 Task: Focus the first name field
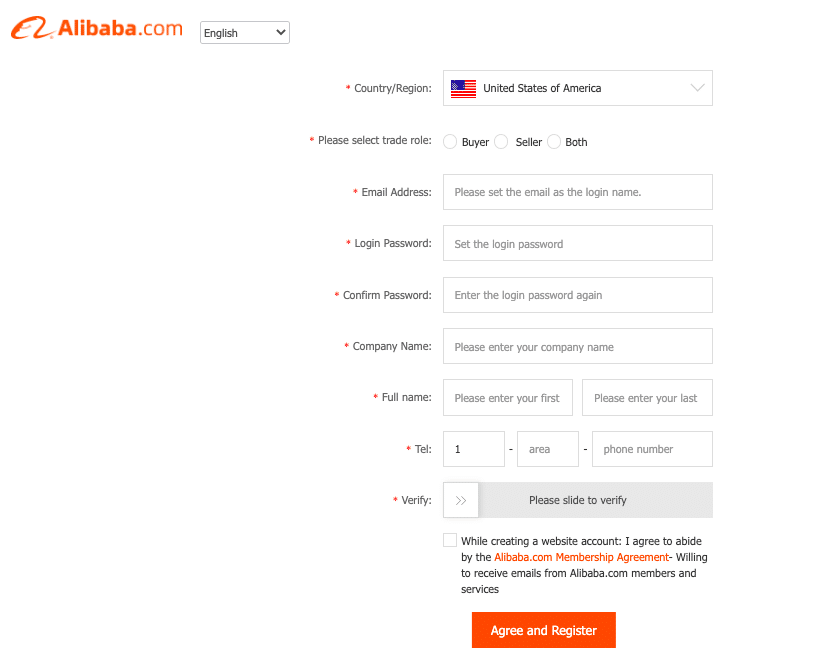508,398
